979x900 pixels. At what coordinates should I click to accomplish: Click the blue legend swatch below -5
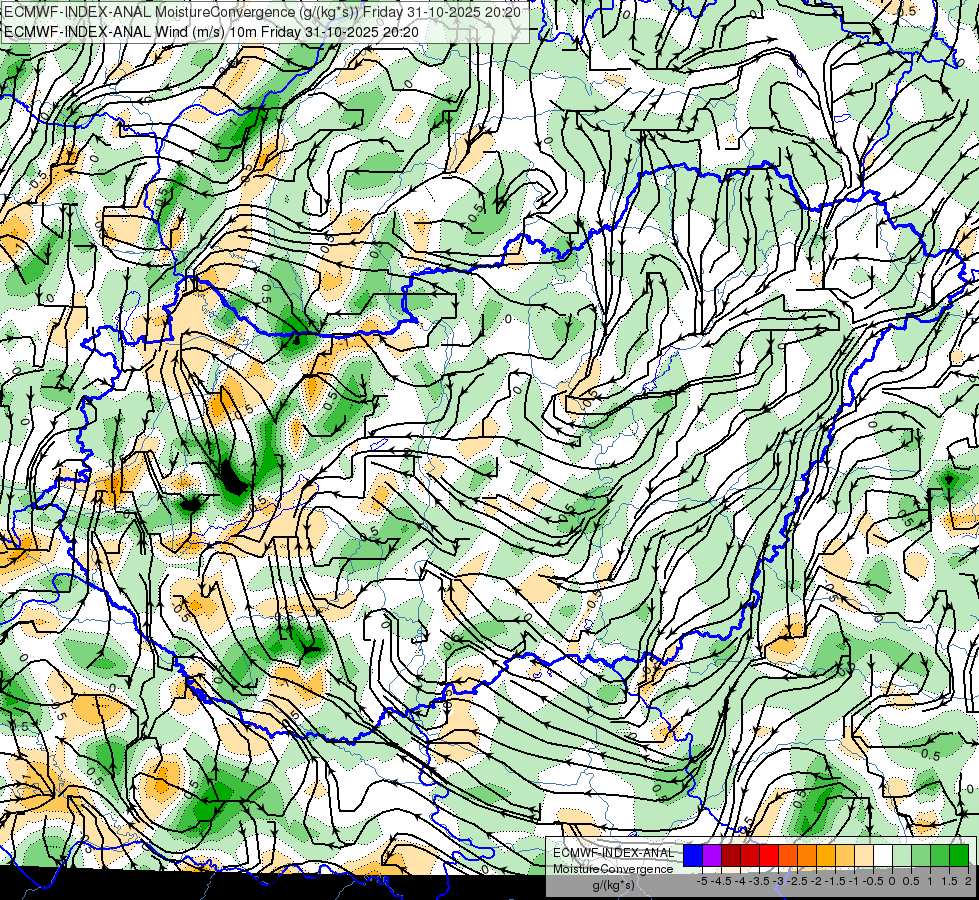(x=693, y=855)
